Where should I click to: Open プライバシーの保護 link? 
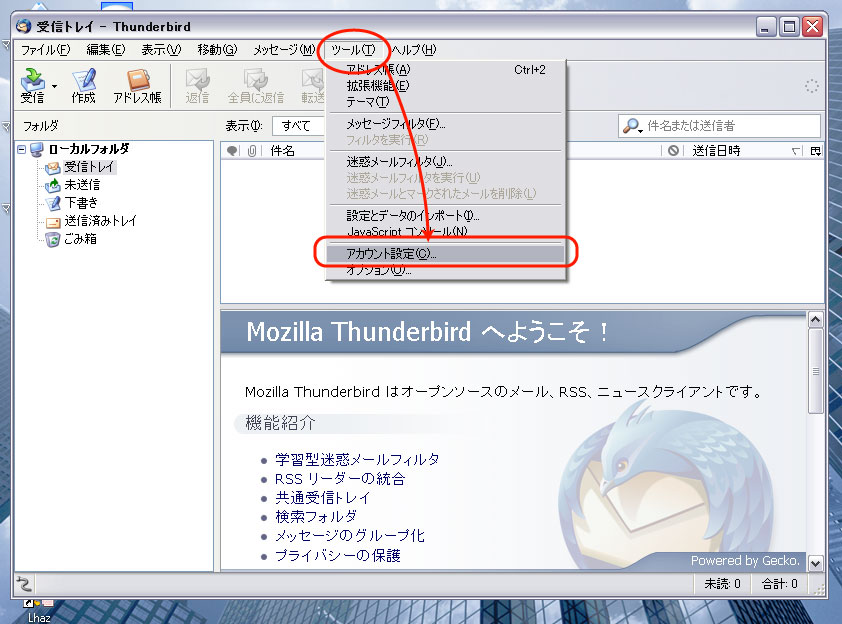click(338, 555)
